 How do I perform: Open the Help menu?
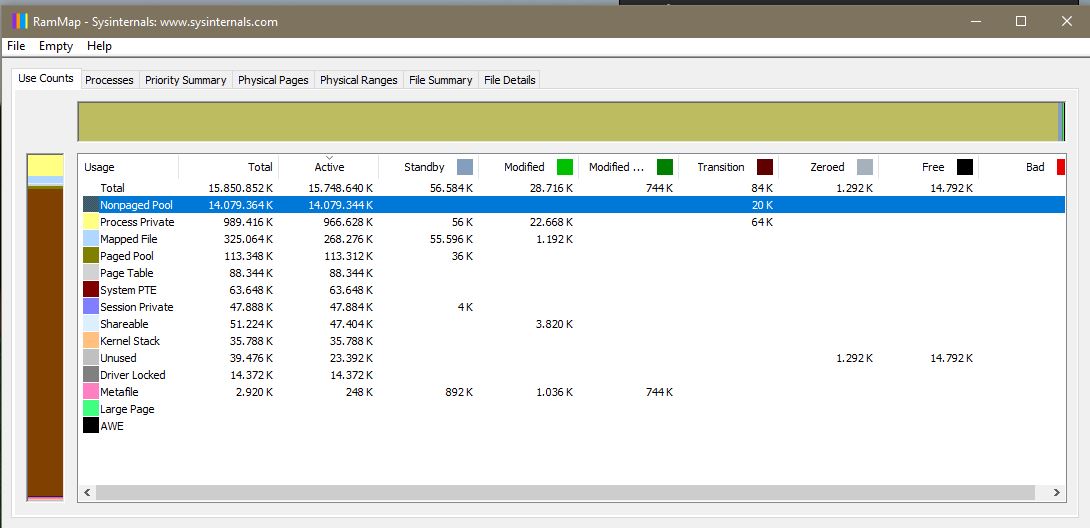click(x=99, y=46)
